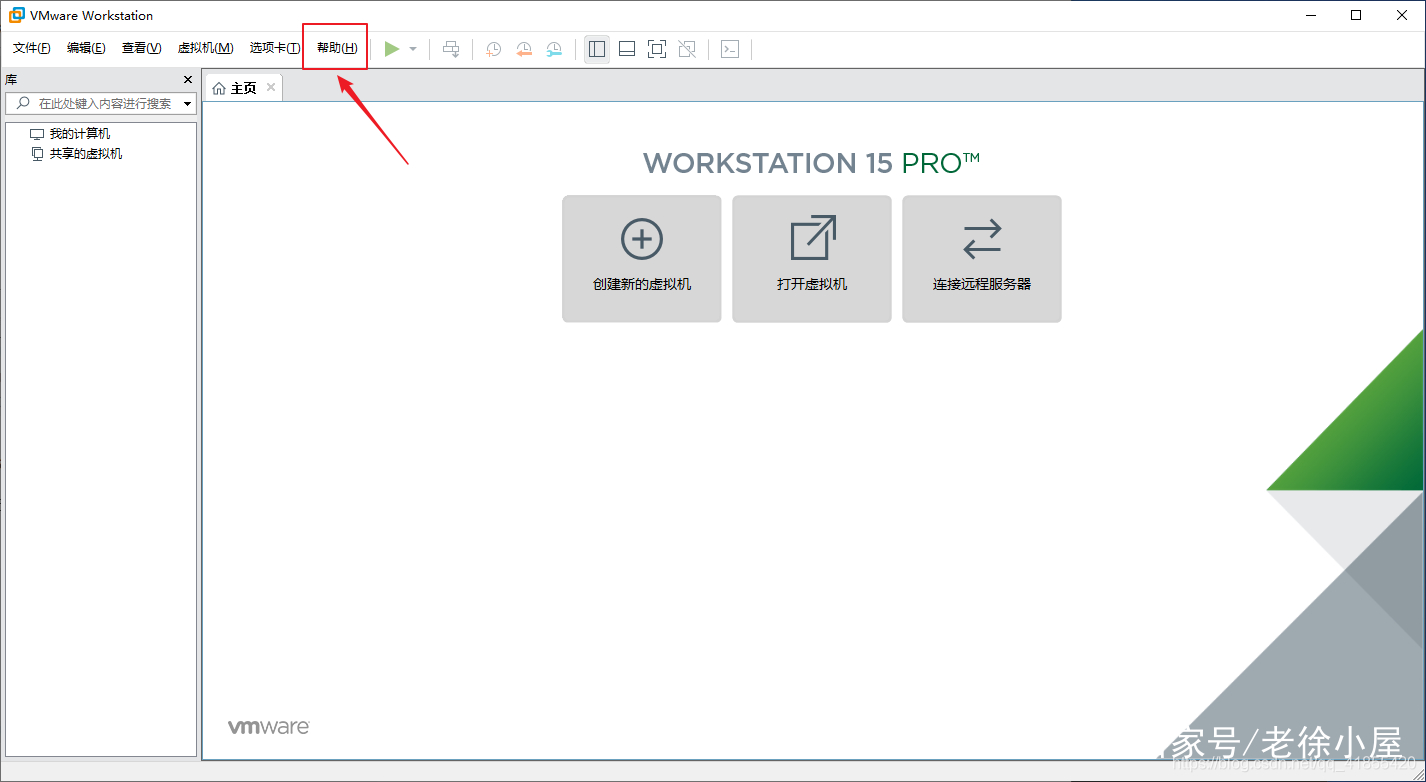Click the 连接远程服务器 tile
This screenshot has width=1426, height=782.
pos(982,259)
